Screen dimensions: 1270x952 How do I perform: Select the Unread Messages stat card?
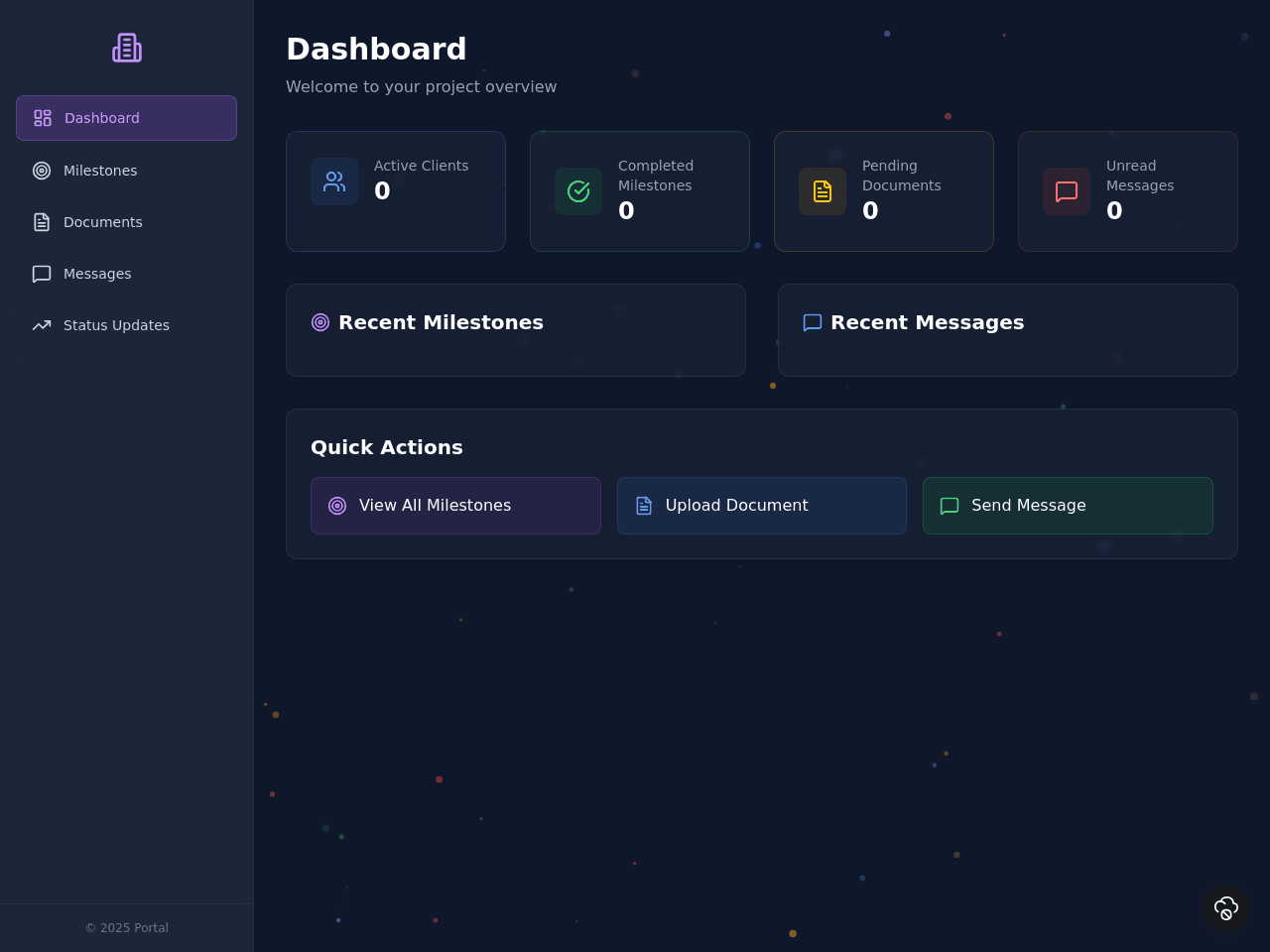pyautogui.click(x=1128, y=191)
